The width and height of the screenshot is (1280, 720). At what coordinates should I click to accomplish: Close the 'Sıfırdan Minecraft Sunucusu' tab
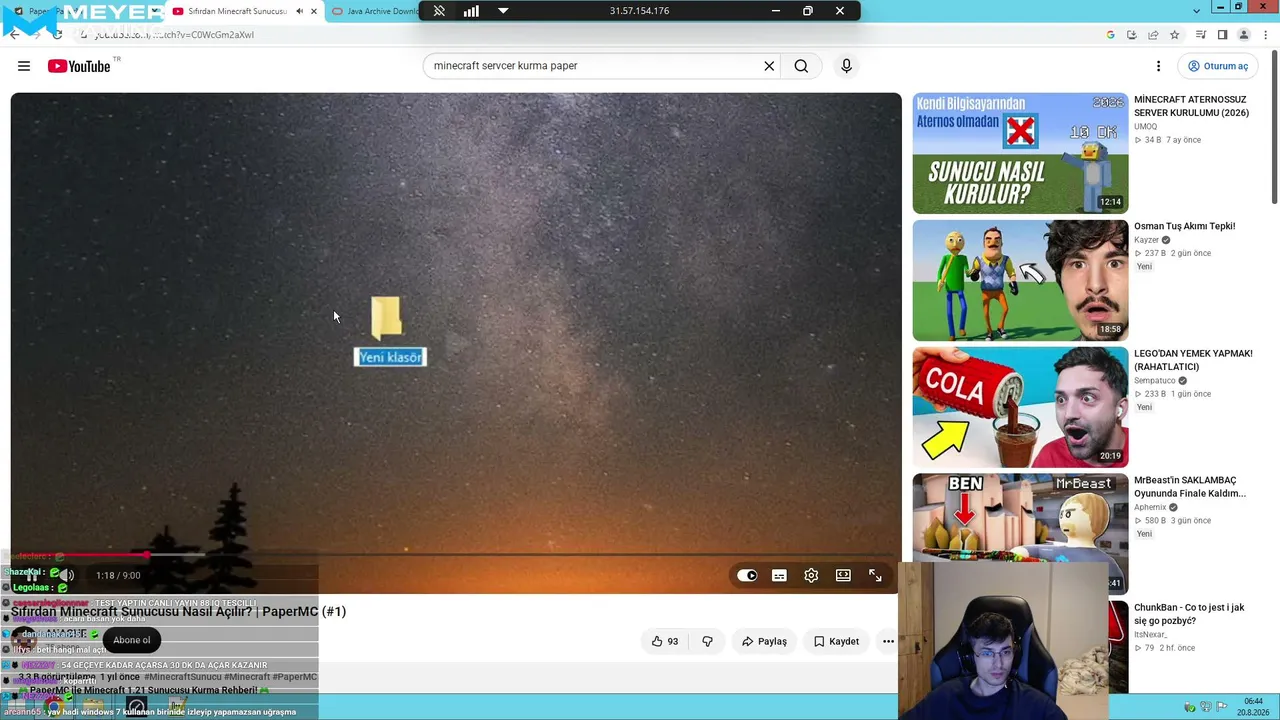coord(313,11)
